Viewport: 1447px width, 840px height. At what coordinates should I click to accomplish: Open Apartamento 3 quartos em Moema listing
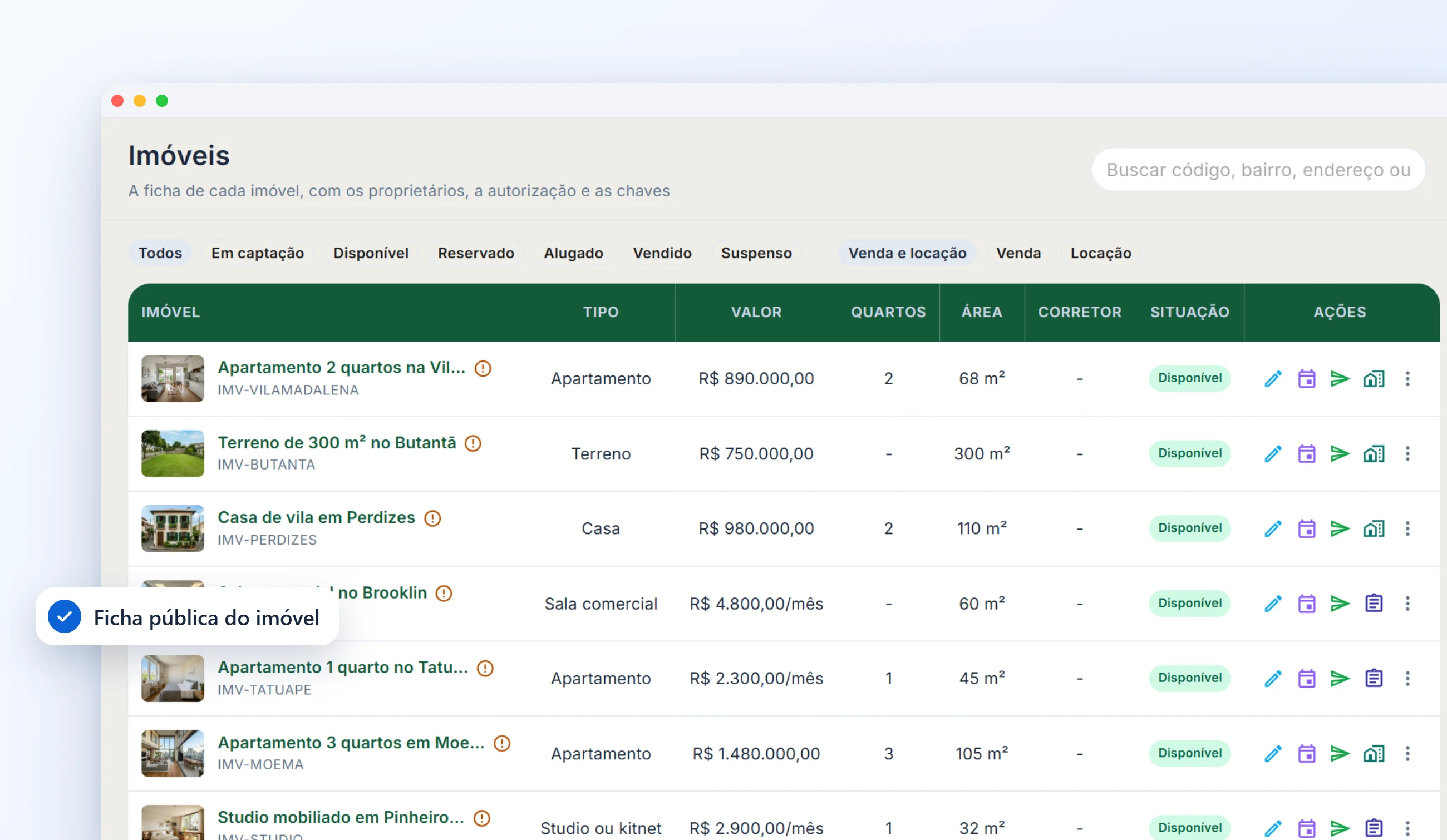351,743
